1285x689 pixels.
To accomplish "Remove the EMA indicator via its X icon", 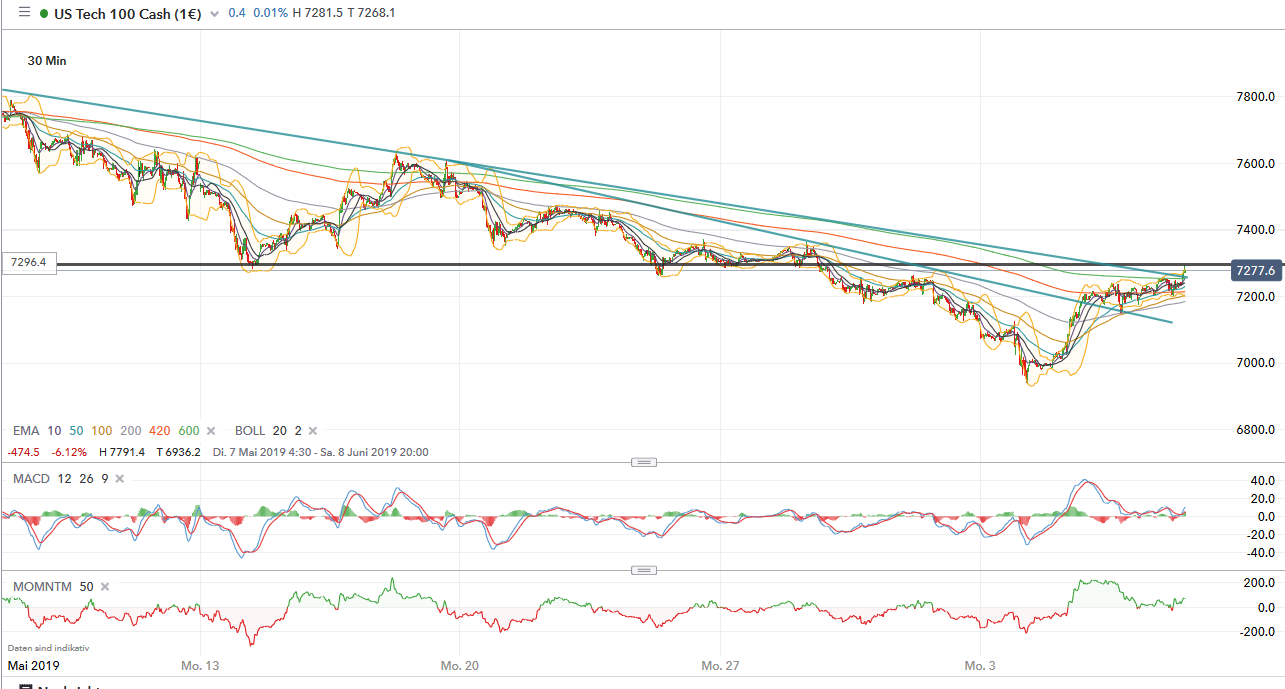I will (210, 430).
